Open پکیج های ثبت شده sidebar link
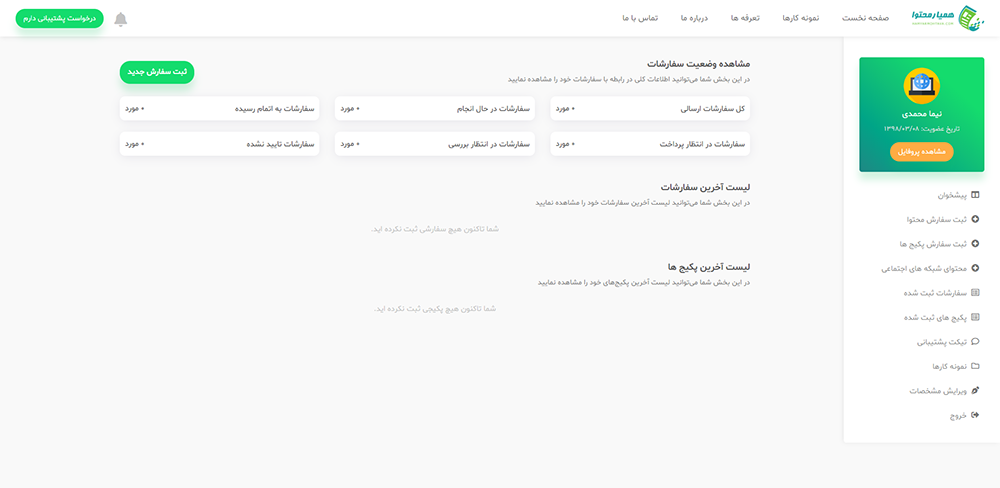Image resolution: width=1000 pixels, height=488 pixels. [936, 317]
